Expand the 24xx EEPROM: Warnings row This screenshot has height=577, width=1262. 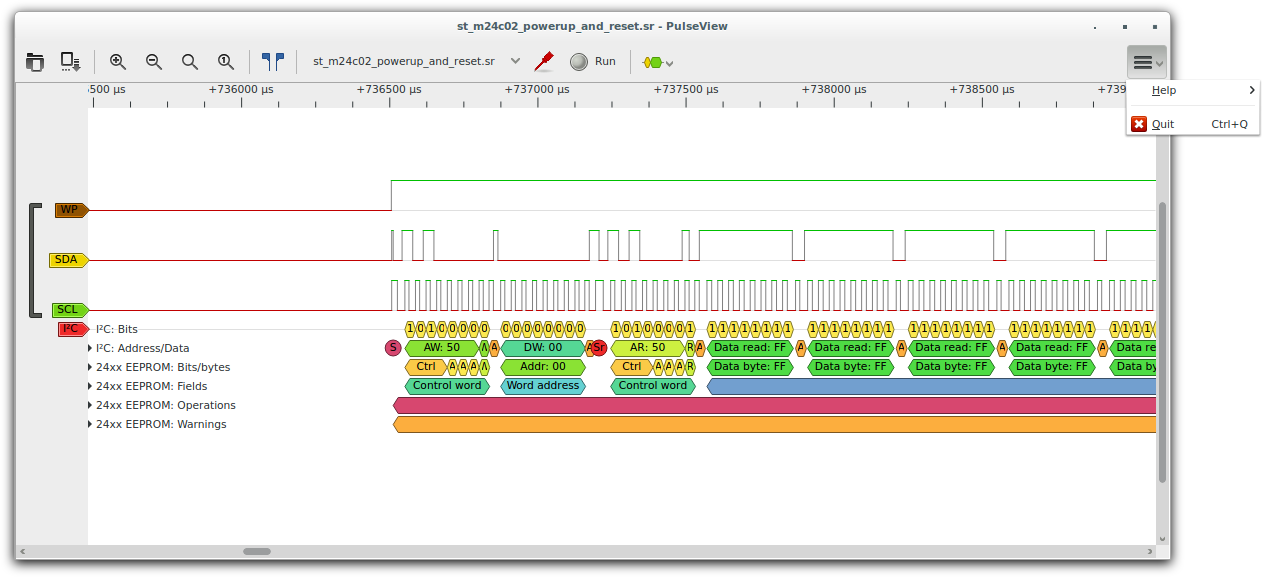pos(91,425)
